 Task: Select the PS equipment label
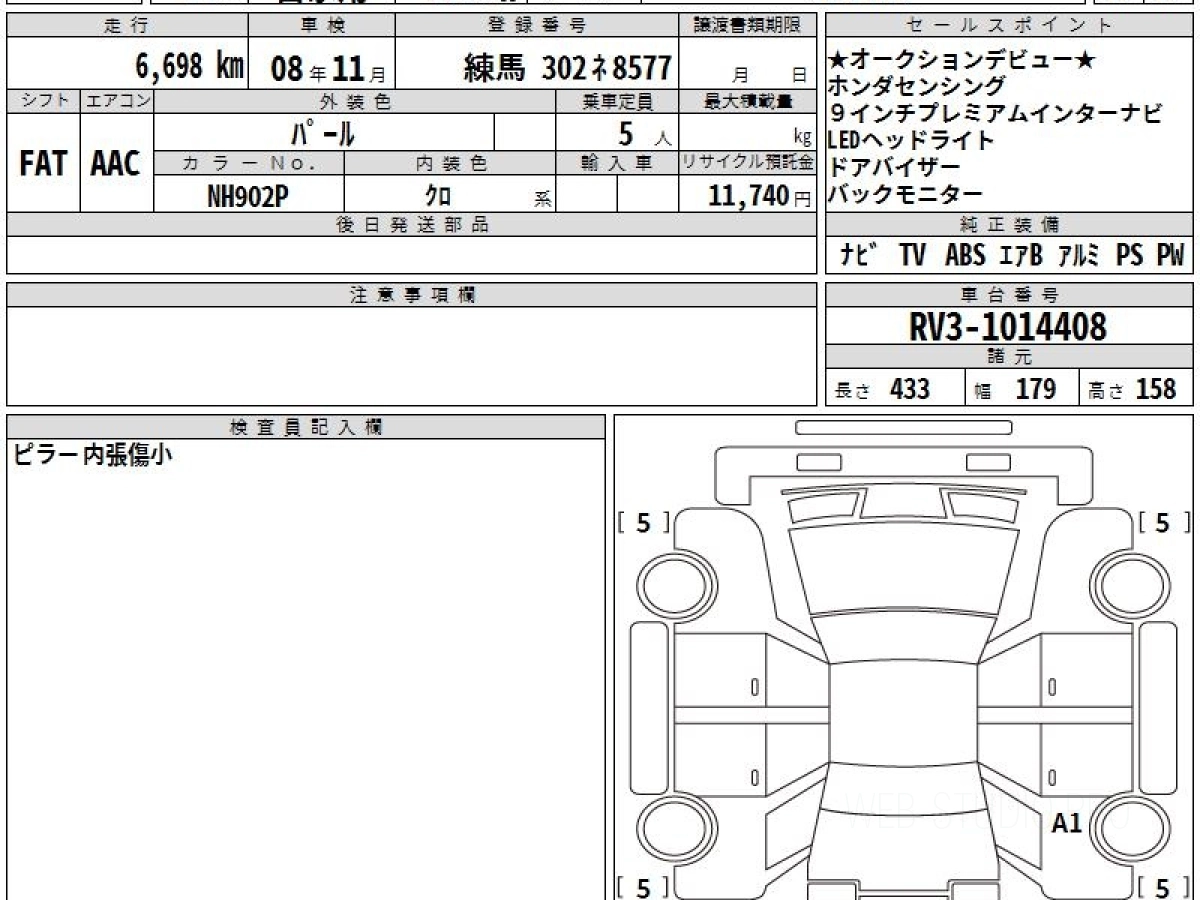(x=1130, y=256)
